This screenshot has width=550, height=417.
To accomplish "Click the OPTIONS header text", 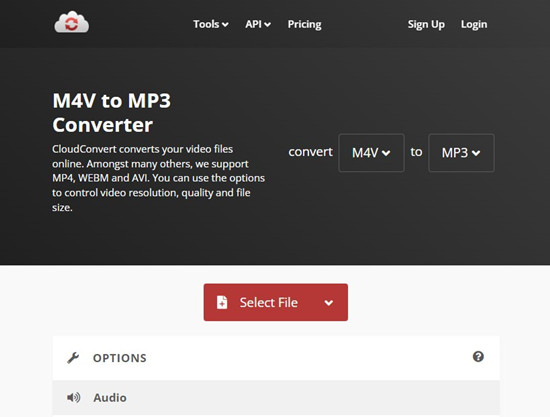I will coord(120,358).
